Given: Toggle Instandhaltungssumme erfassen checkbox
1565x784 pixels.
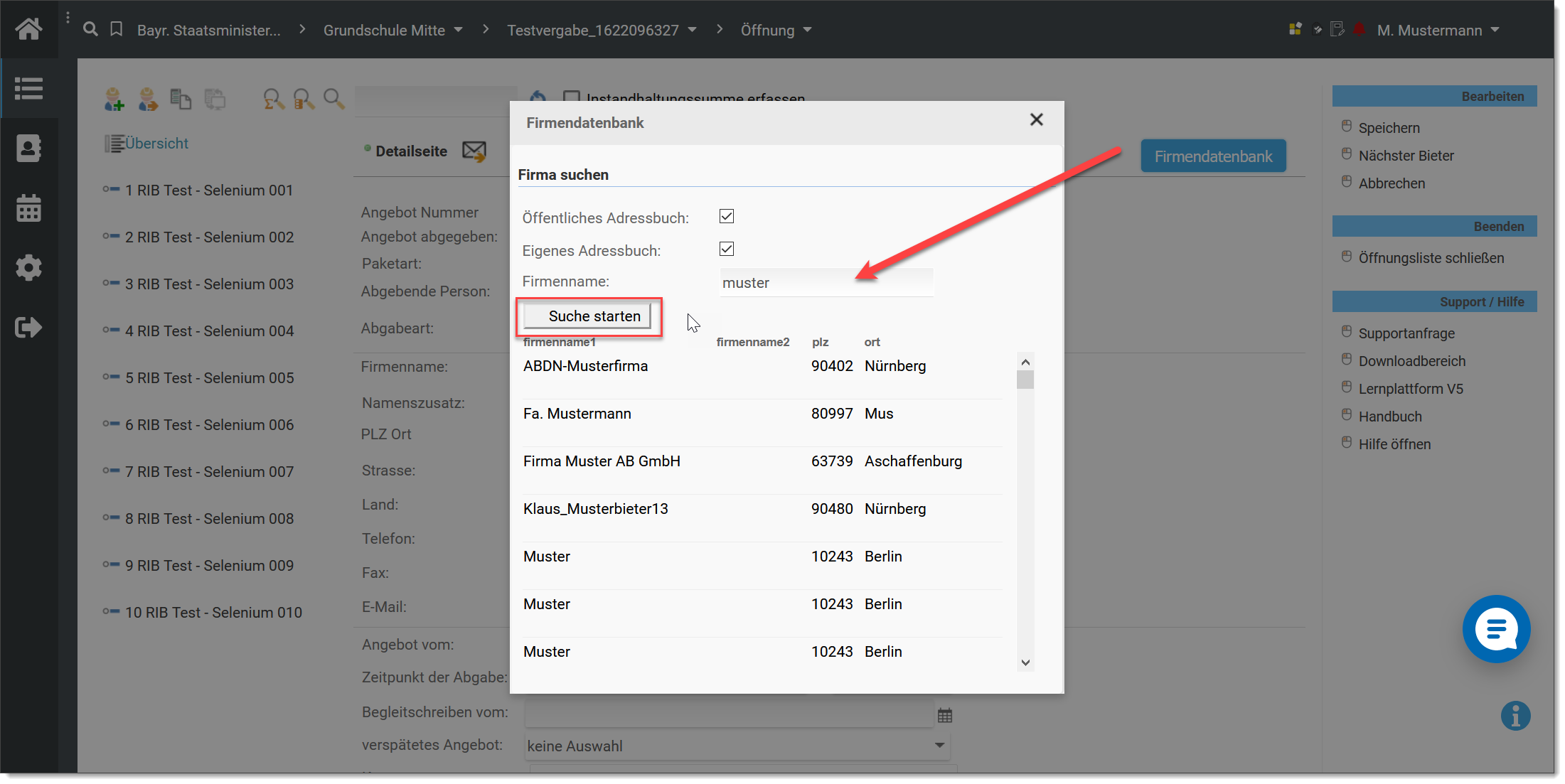Looking at the screenshot, I should coord(571,97).
